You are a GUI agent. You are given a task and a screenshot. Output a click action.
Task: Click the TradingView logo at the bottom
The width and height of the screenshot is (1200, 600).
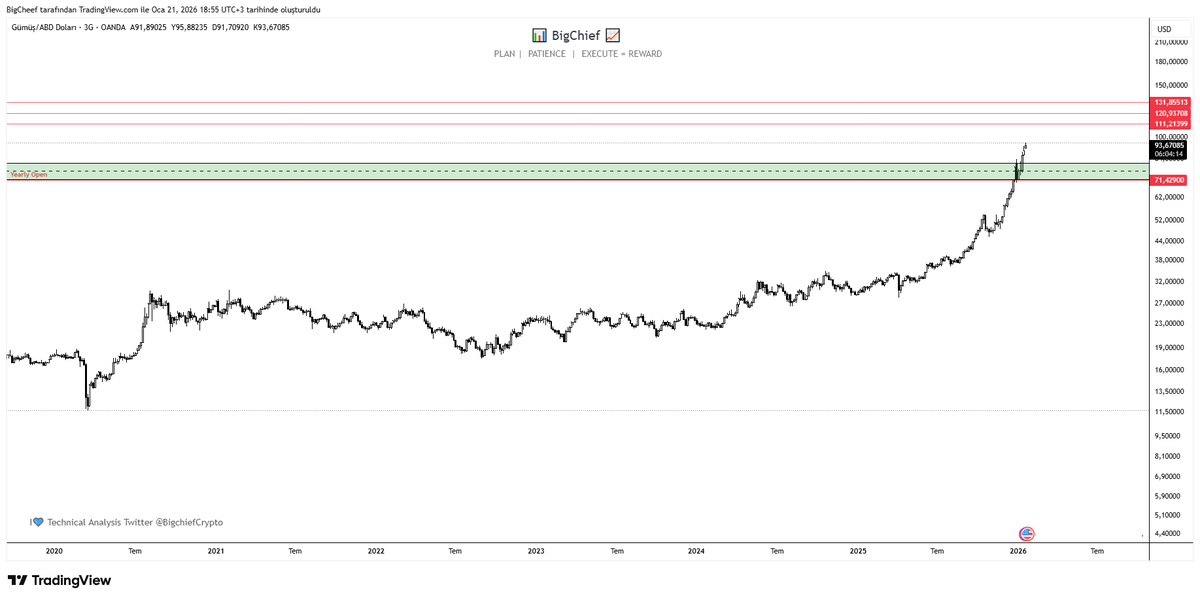[x=59, y=580]
